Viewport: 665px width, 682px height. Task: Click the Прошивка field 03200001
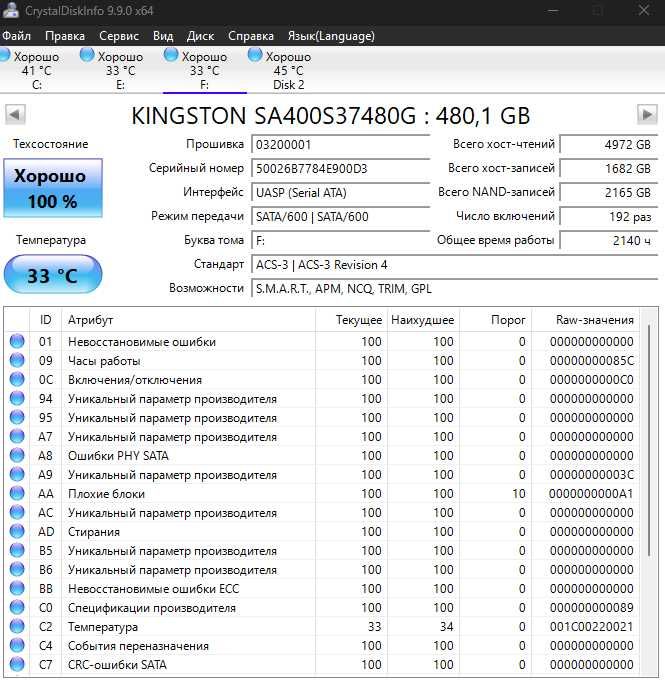point(341,144)
